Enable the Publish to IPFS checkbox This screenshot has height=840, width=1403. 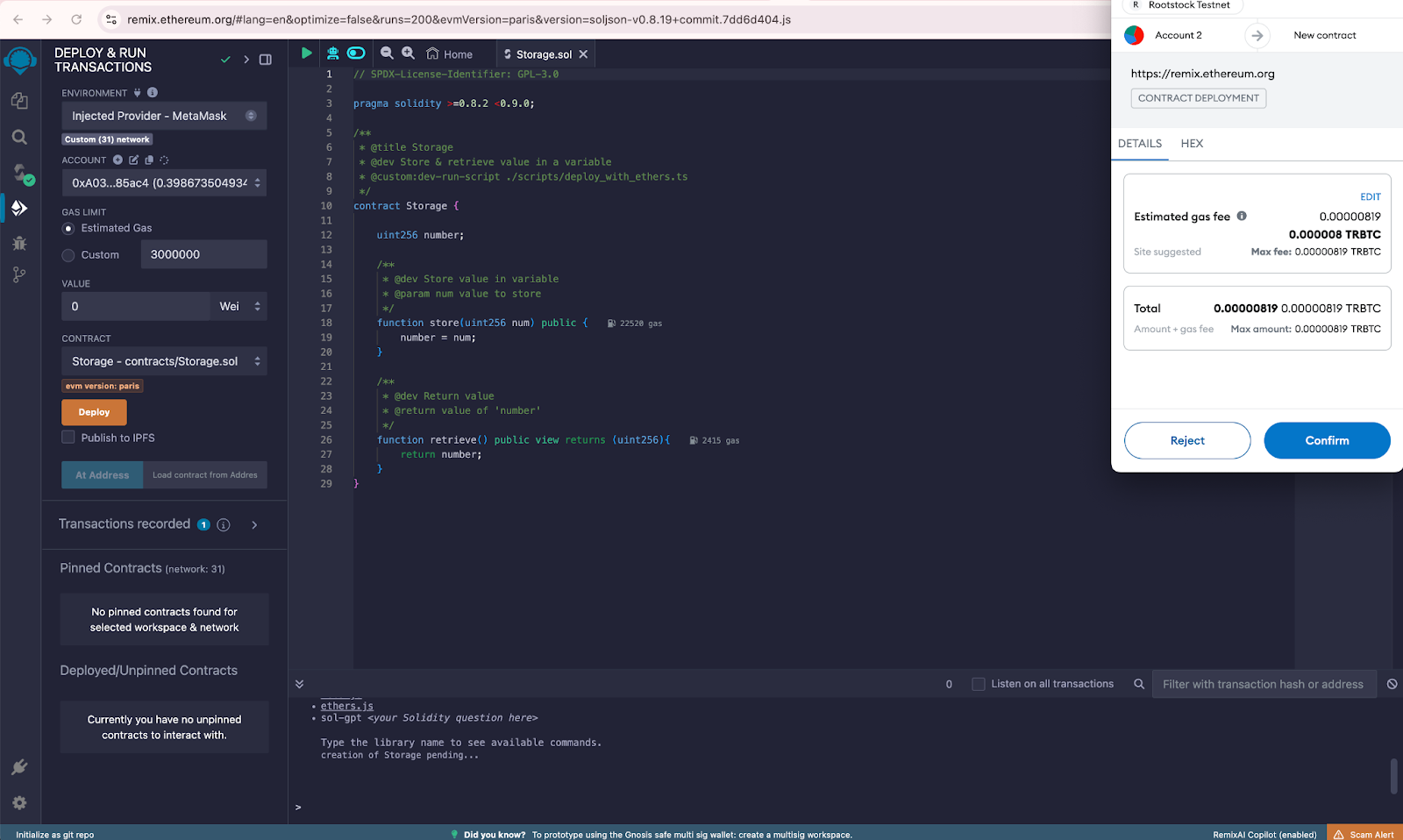coord(68,437)
